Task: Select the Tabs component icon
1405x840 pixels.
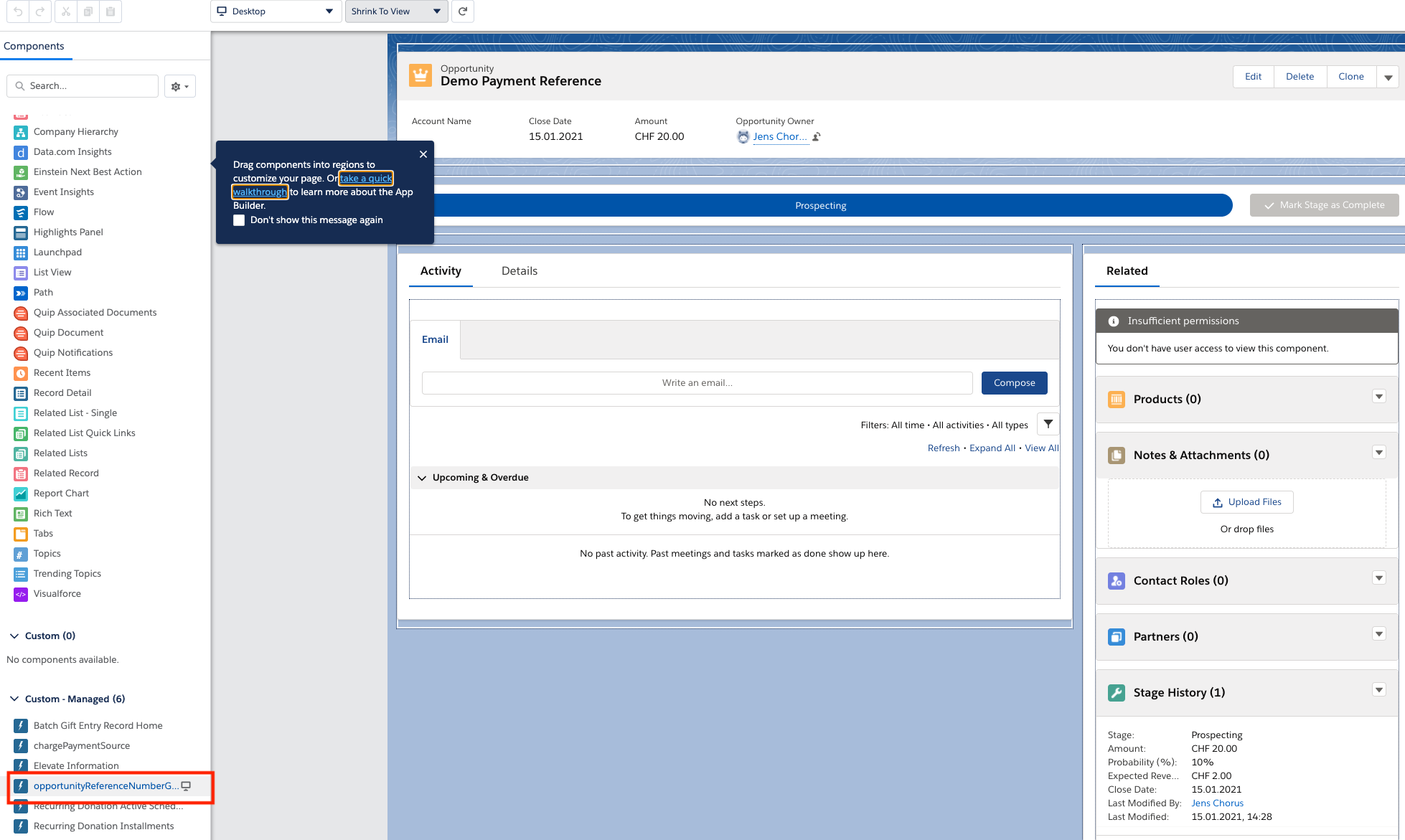Action: pos(21,534)
